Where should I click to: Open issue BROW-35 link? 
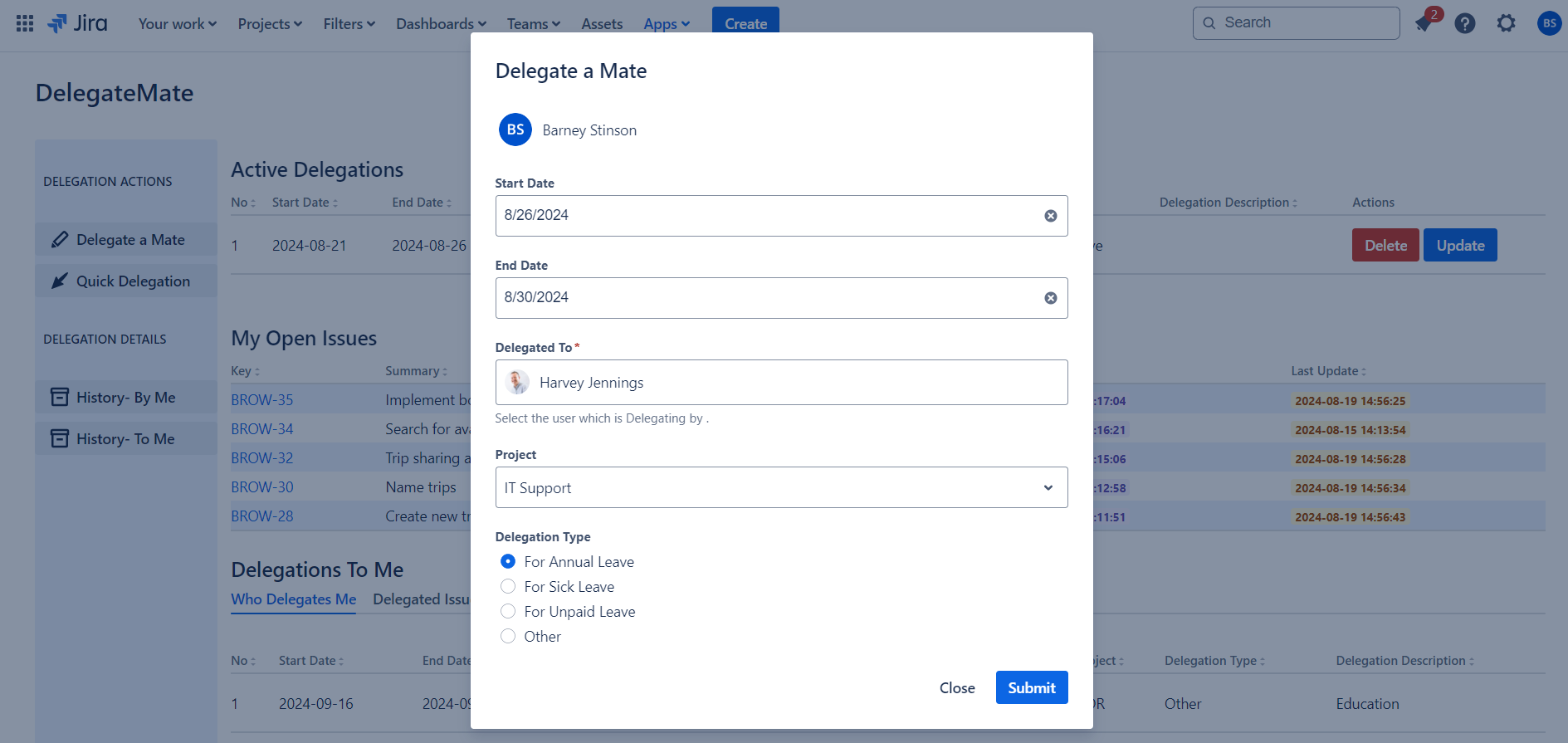262,400
